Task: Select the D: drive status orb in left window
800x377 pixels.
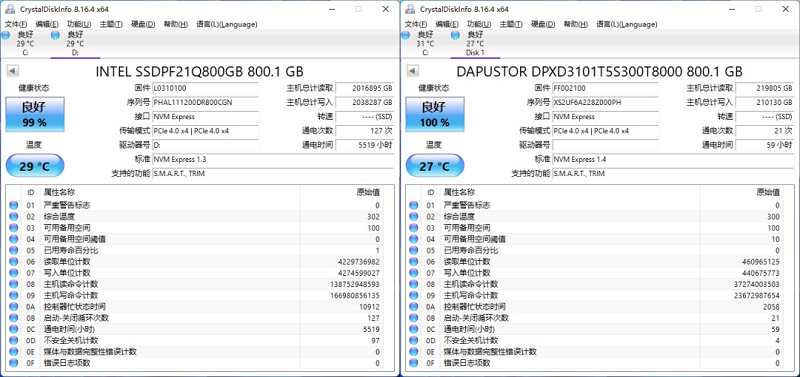Action: click(x=56, y=35)
